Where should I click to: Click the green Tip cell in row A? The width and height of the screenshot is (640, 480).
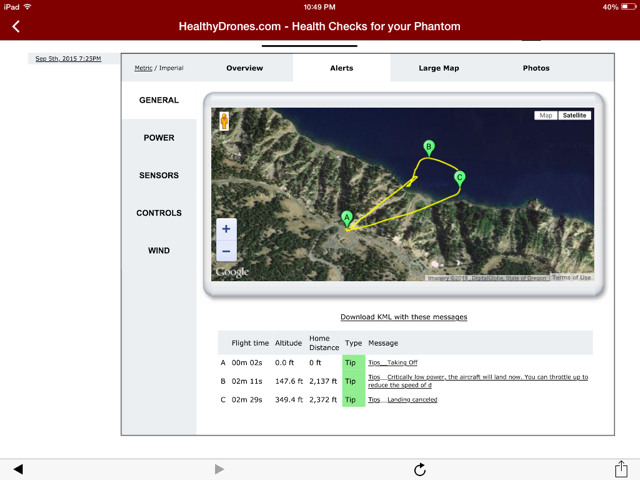click(x=353, y=362)
